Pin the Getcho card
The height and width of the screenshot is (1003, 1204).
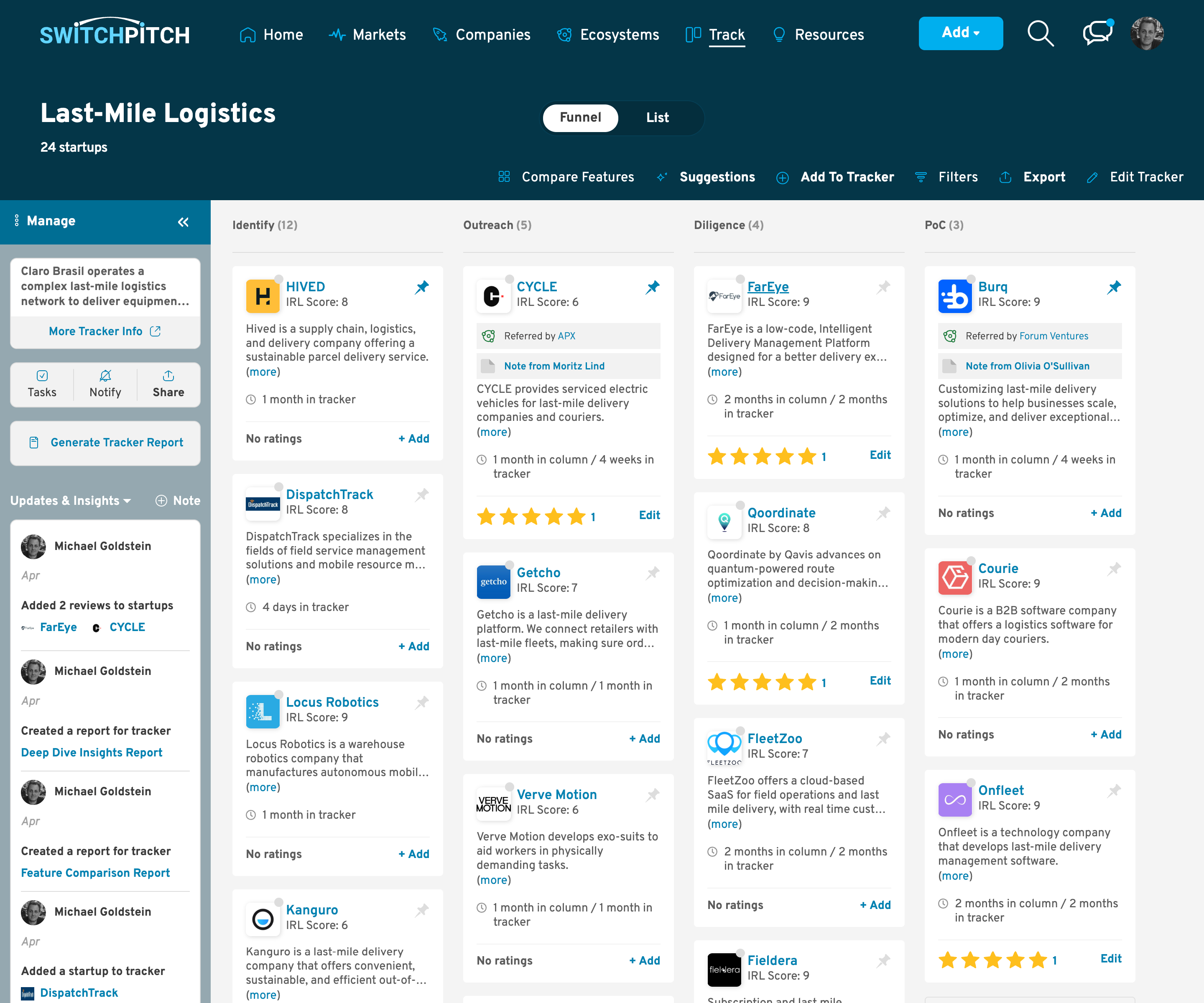point(653,573)
